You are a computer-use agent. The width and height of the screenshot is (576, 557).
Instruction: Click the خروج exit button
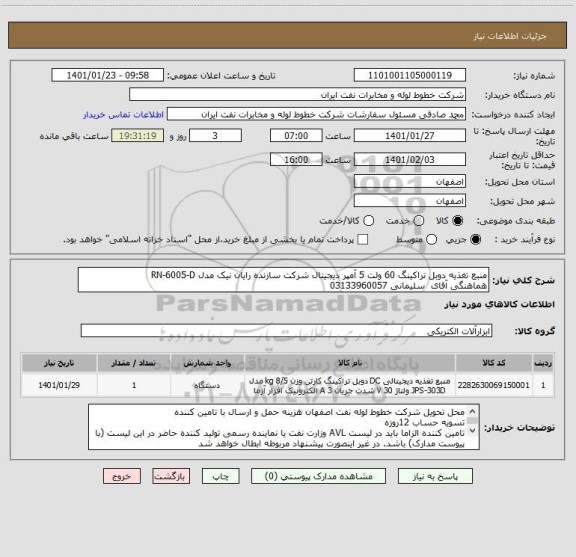pyautogui.click(x=122, y=477)
